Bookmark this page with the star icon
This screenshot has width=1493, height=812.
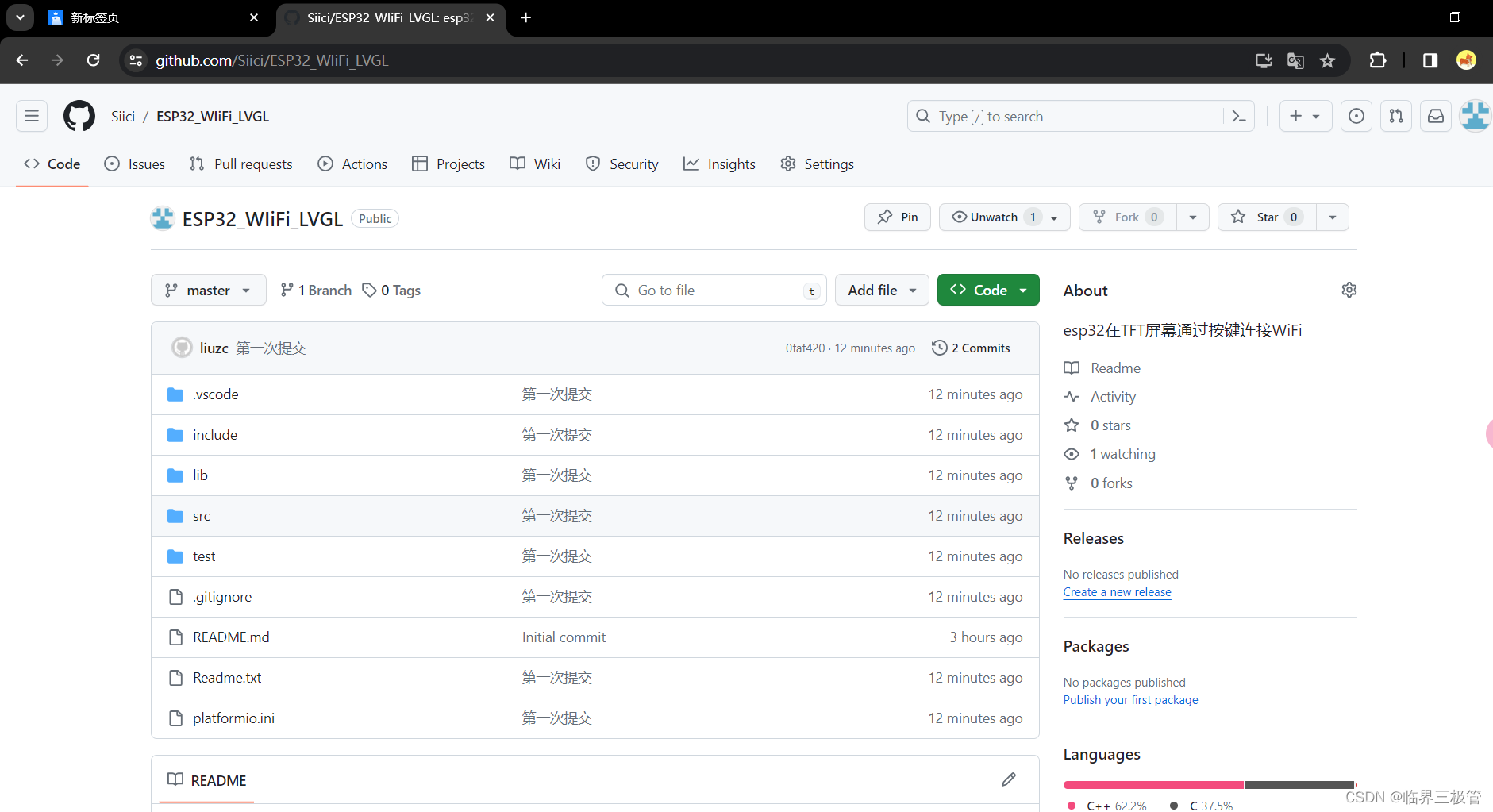point(1327,60)
